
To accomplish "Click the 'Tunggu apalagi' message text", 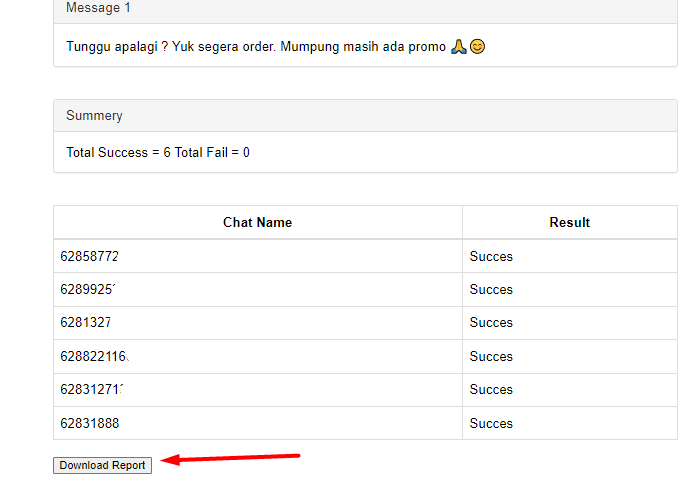I will click(x=255, y=47).
